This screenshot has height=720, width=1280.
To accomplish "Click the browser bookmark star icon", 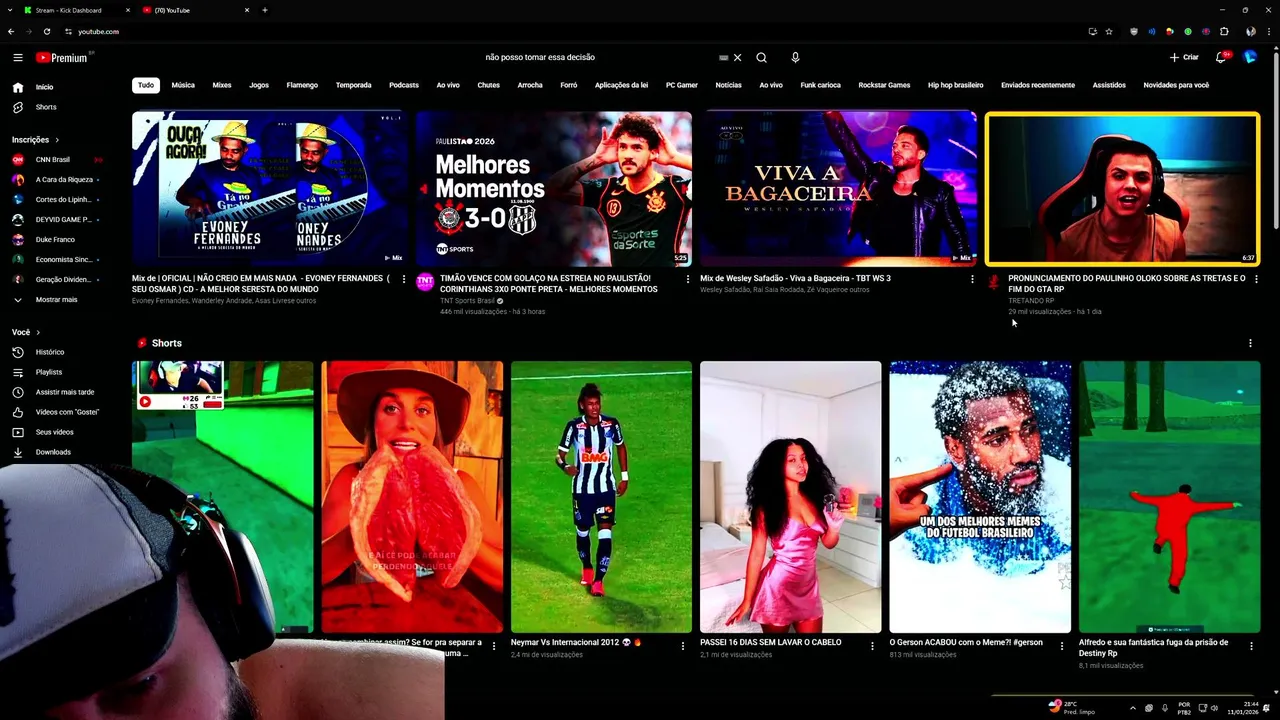I will click(1109, 31).
